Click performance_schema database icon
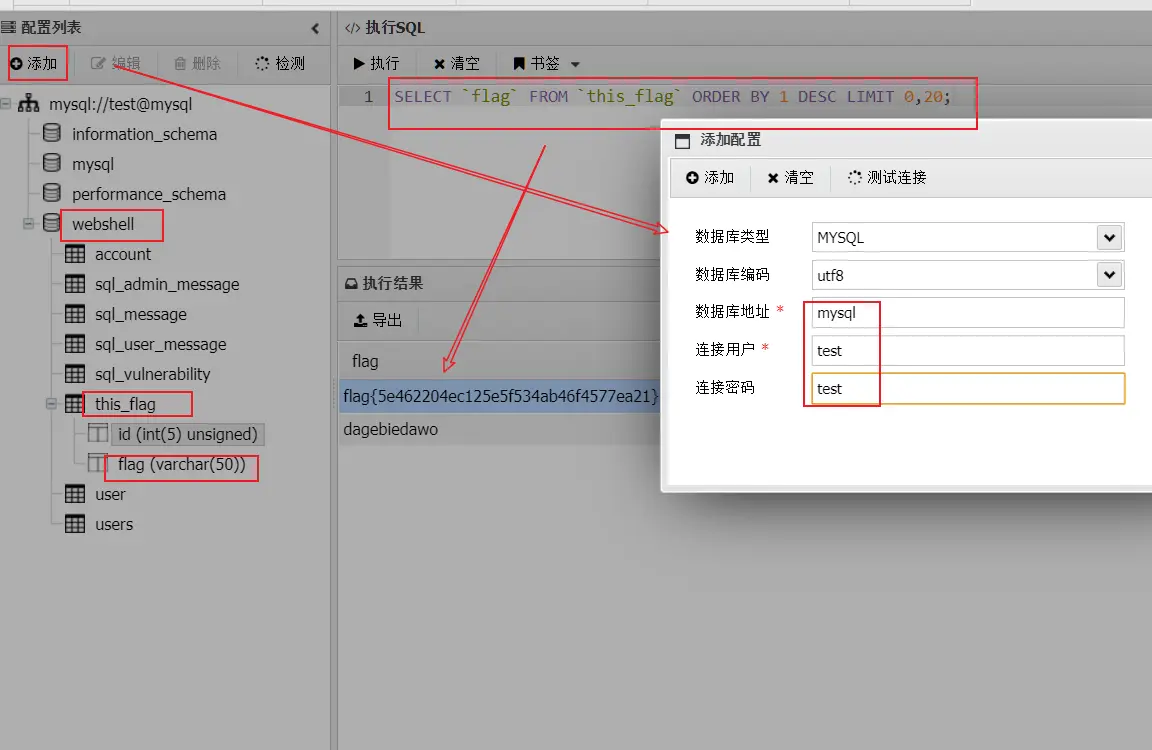The width and height of the screenshot is (1152, 750). (51, 193)
